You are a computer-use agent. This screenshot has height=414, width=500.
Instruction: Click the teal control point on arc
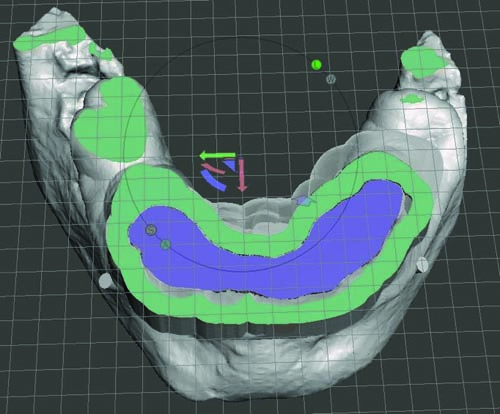point(166,245)
